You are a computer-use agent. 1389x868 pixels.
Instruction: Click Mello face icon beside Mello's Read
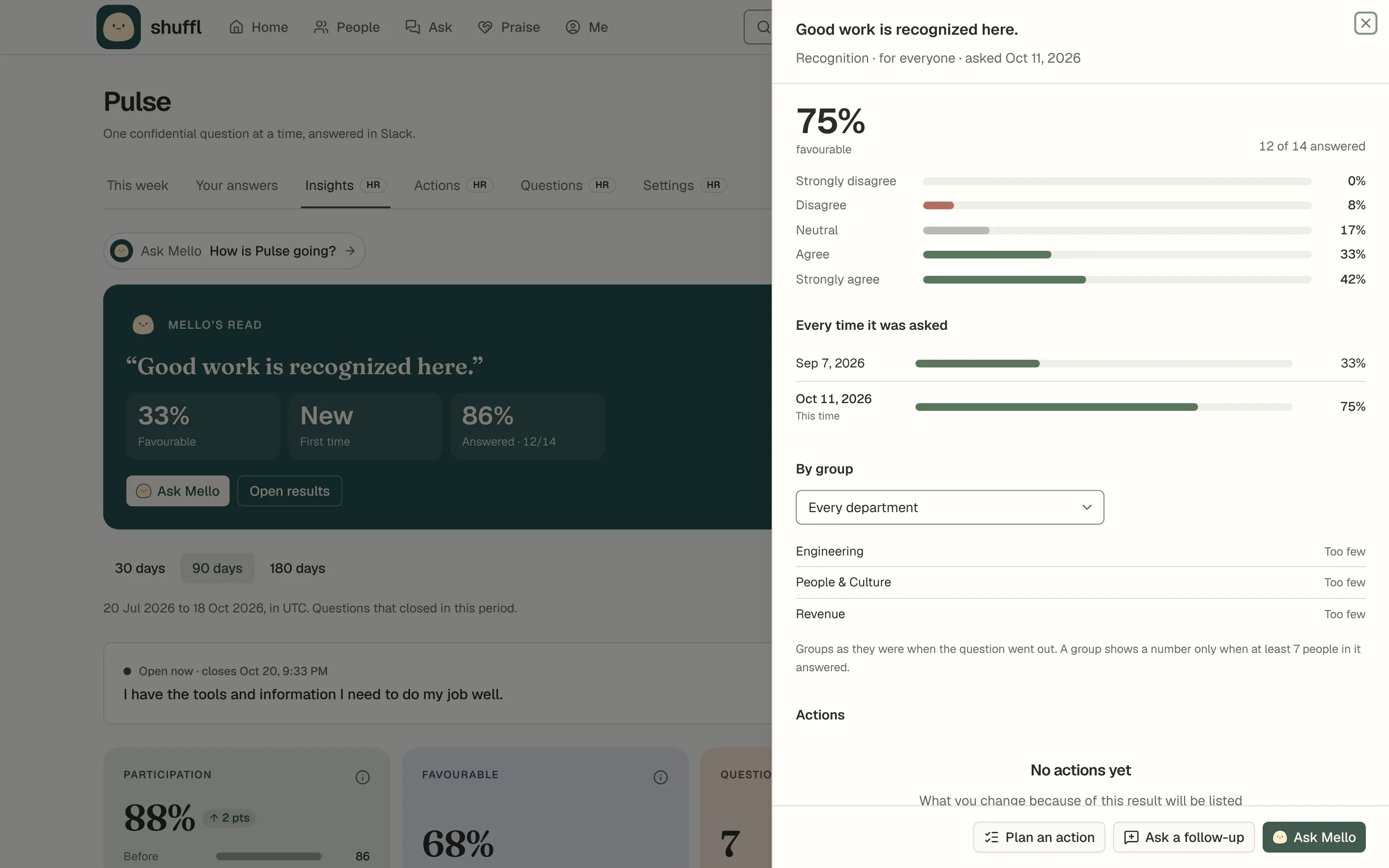click(143, 325)
